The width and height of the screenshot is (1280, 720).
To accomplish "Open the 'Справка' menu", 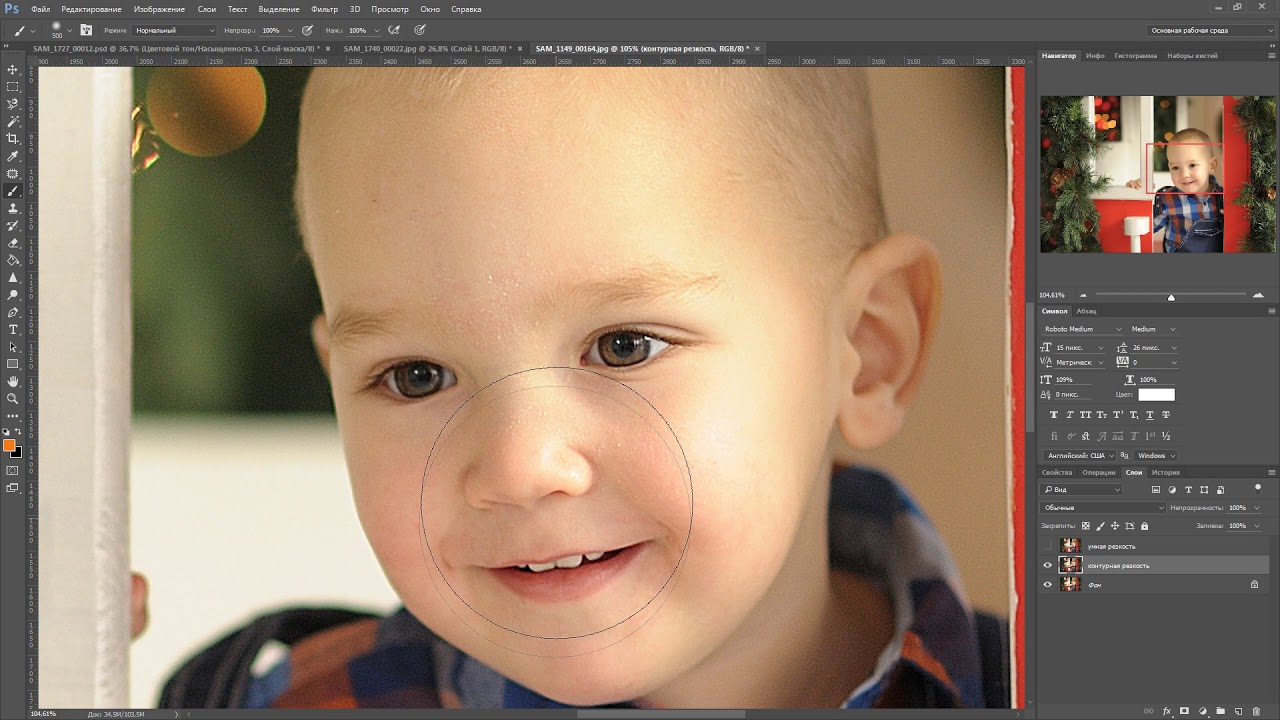I will (x=466, y=9).
